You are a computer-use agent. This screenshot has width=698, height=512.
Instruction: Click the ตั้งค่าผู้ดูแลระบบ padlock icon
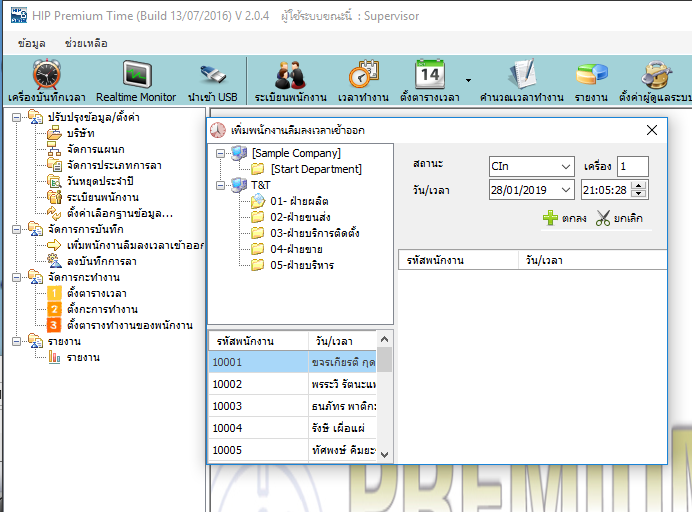655,81
